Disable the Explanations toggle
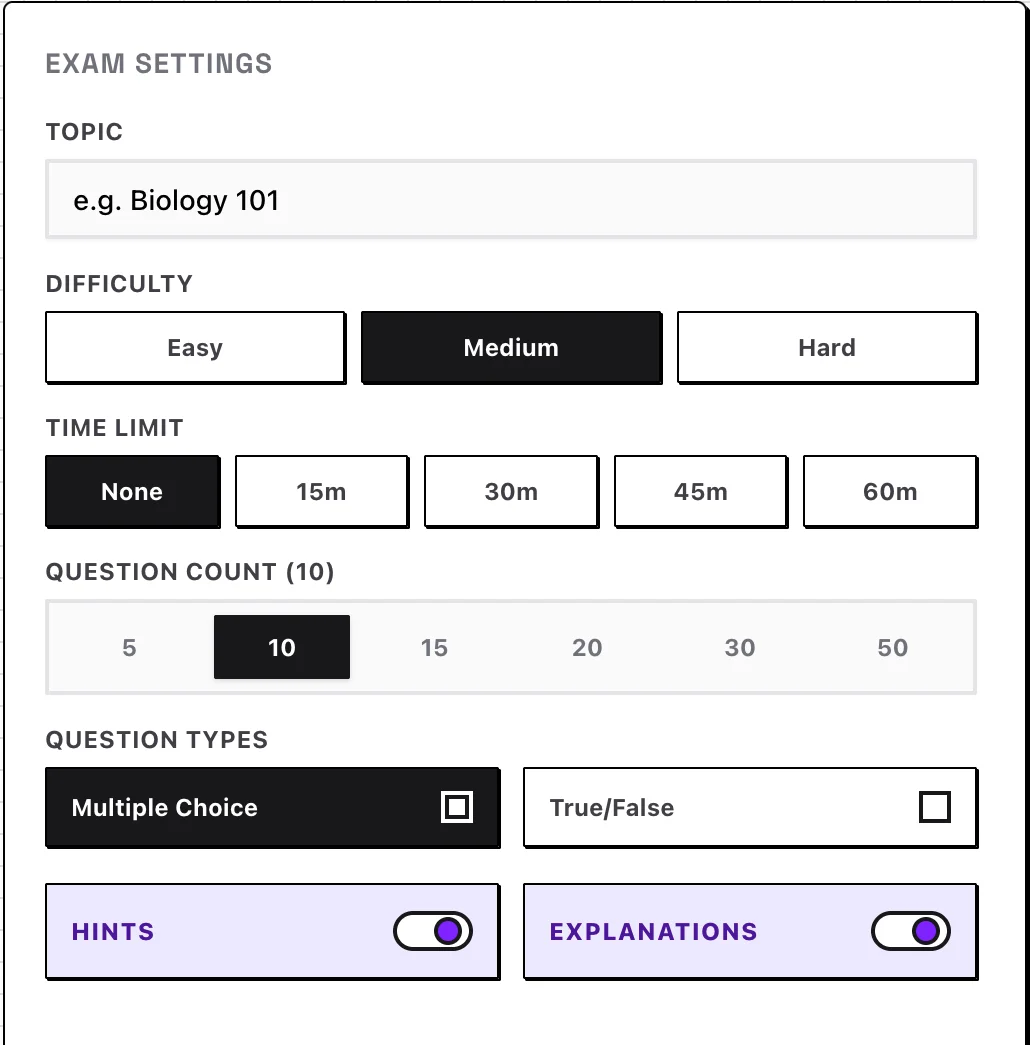 (909, 930)
